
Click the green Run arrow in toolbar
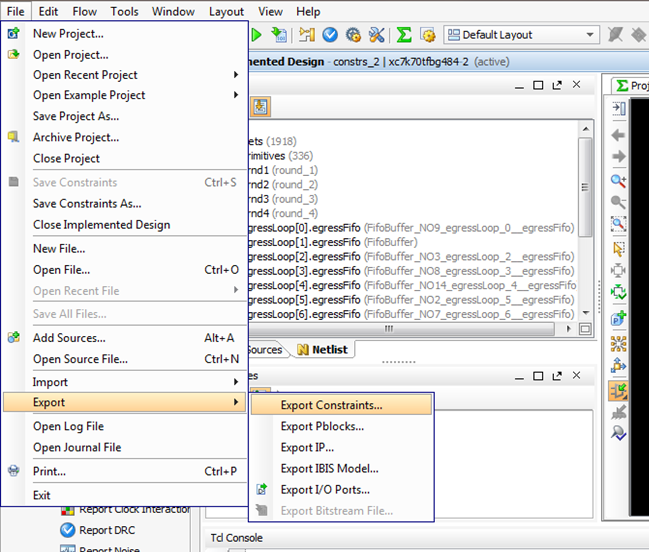[x=256, y=35]
